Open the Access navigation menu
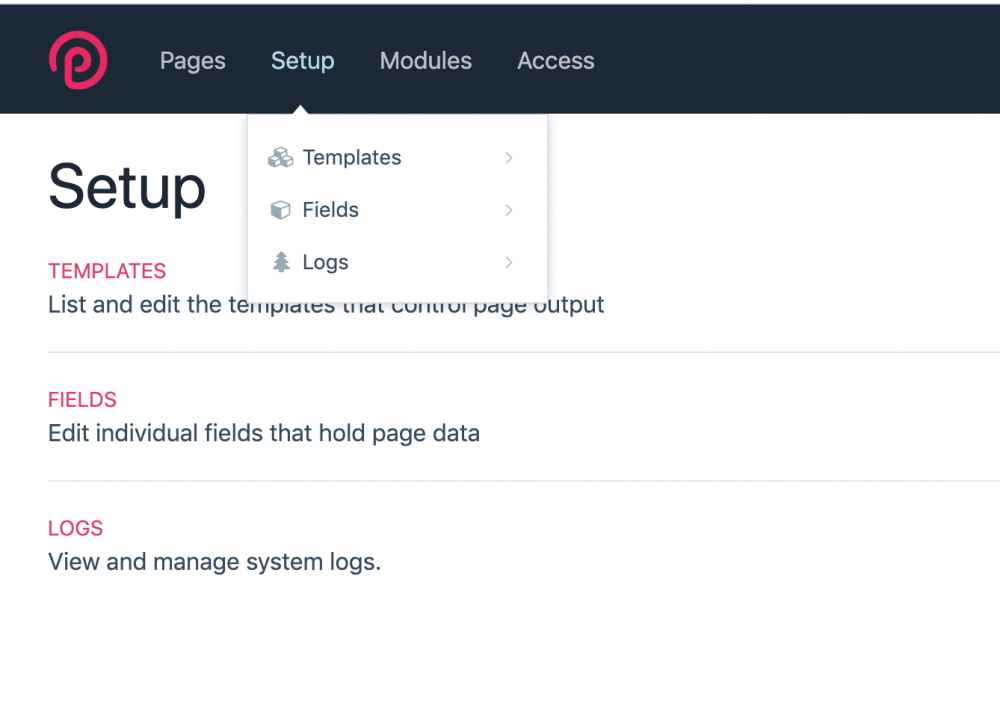Viewport: 1000px width, 709px height. (x=556, y=61)
